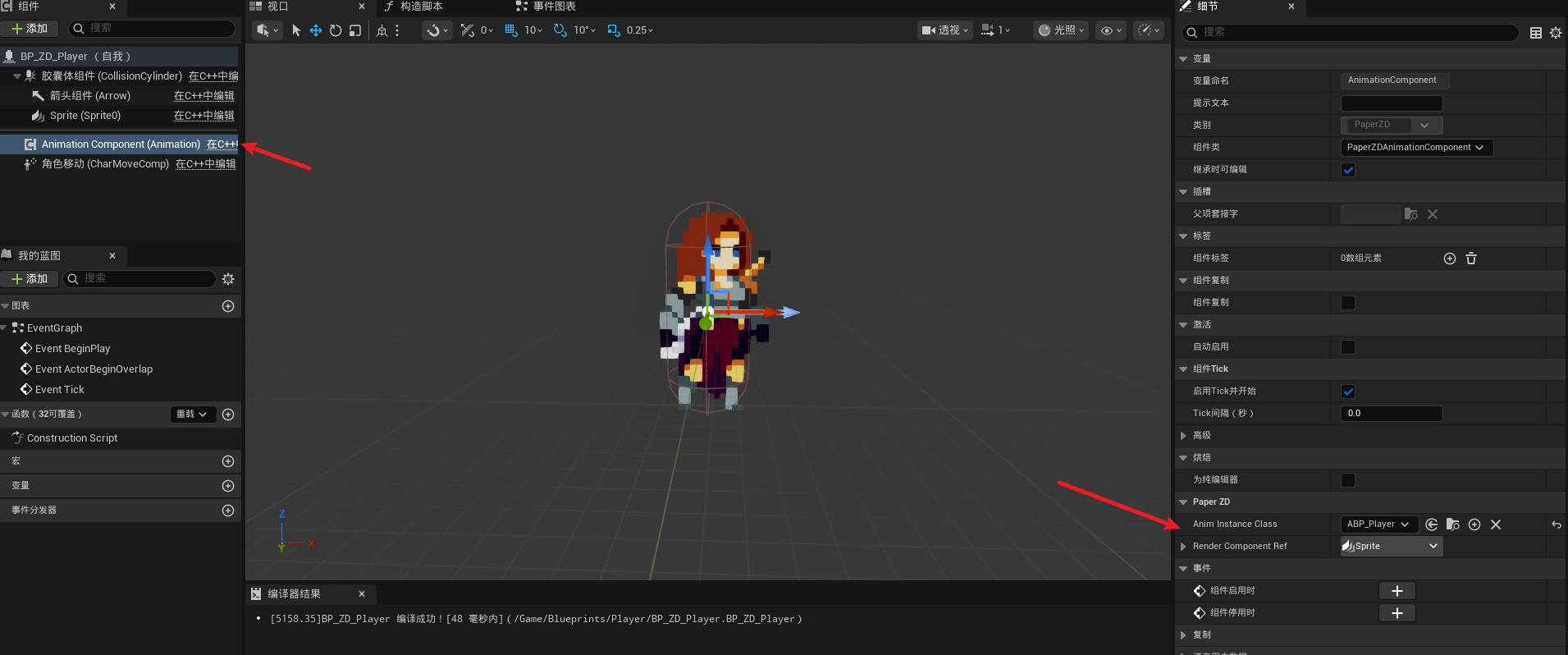This screenshot has height=655, width=1568.
Task: Add event for 组件启用时 with plus button
Action: click(1397, 591)
